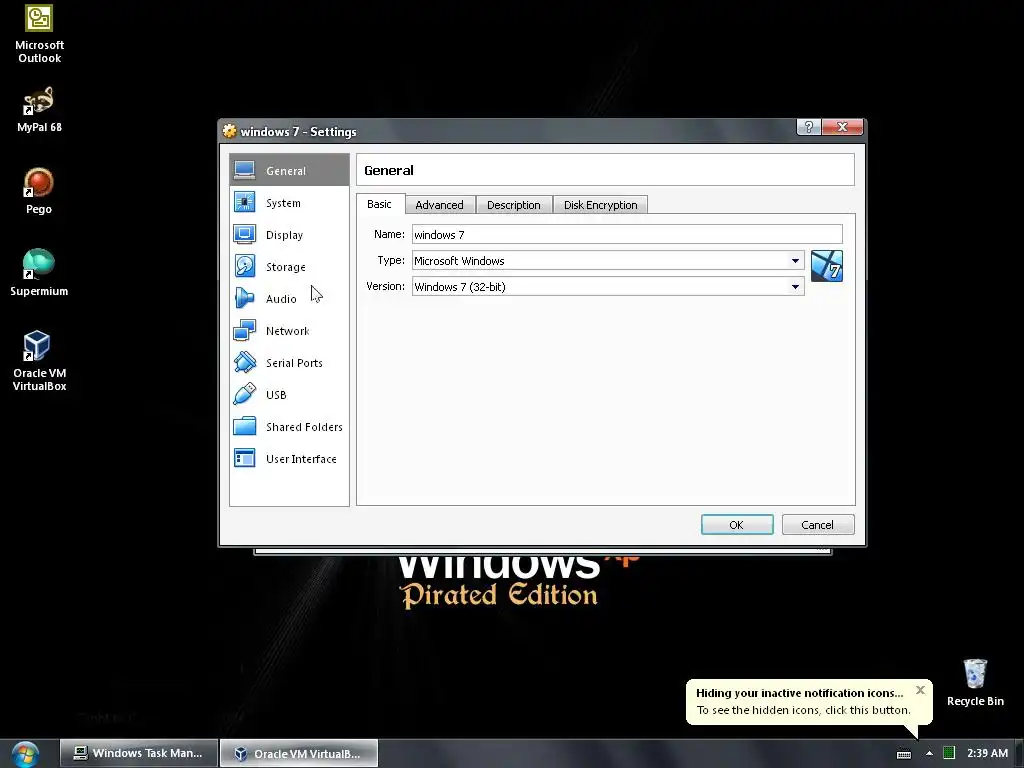Click the keyboard icon in system tray
The width and height of the screenshot is (1024, 768).
pos(904,754)
